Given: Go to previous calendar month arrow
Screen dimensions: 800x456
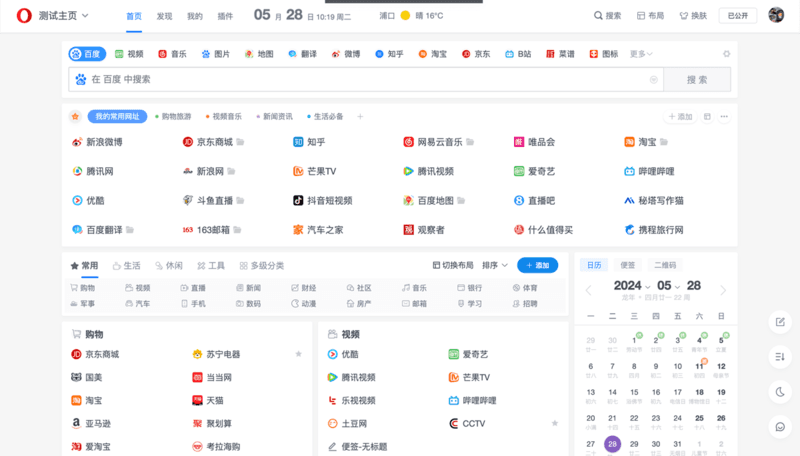Looking at the screenshot, I should tap(588, 290).
